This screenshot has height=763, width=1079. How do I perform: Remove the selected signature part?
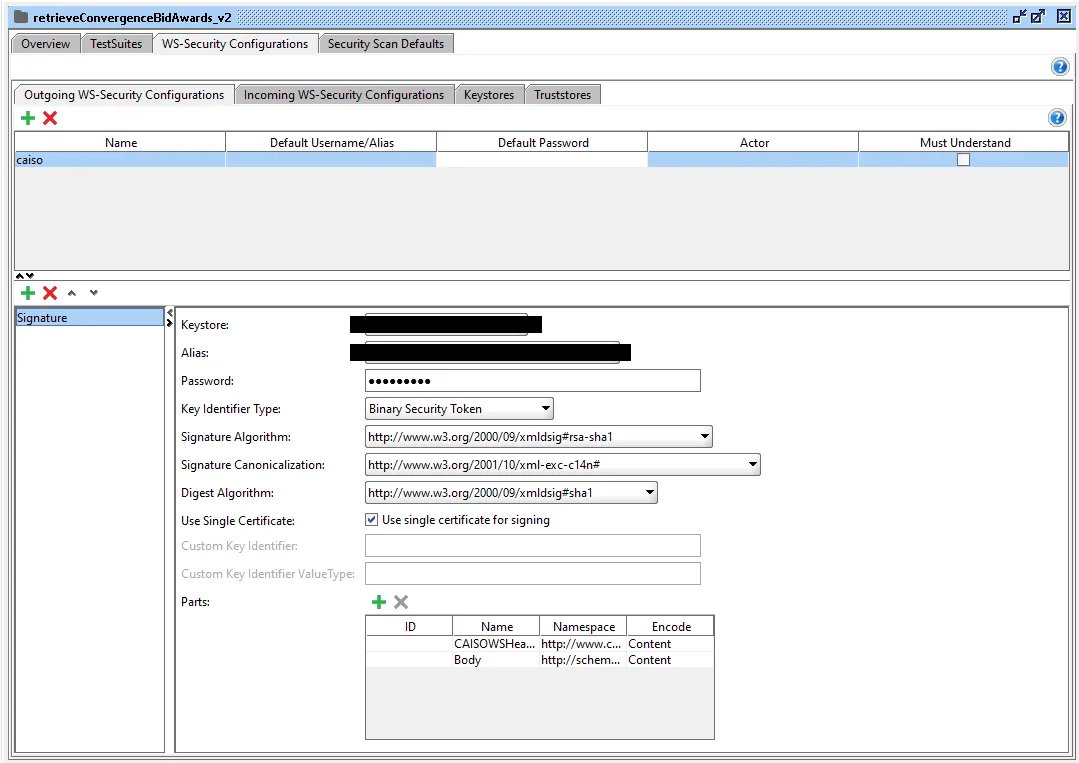point(400,602)
